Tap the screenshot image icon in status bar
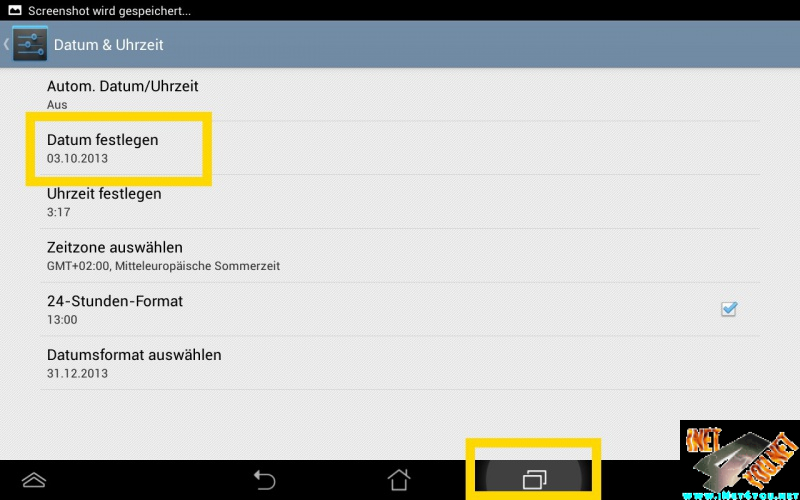The image size is (800, 500). (15, 10)
